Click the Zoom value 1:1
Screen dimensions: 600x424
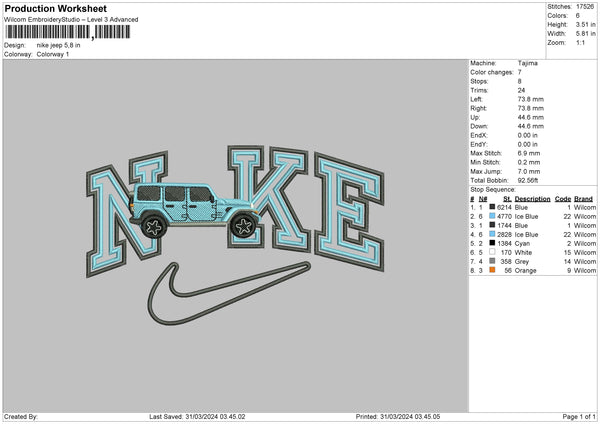580,43
